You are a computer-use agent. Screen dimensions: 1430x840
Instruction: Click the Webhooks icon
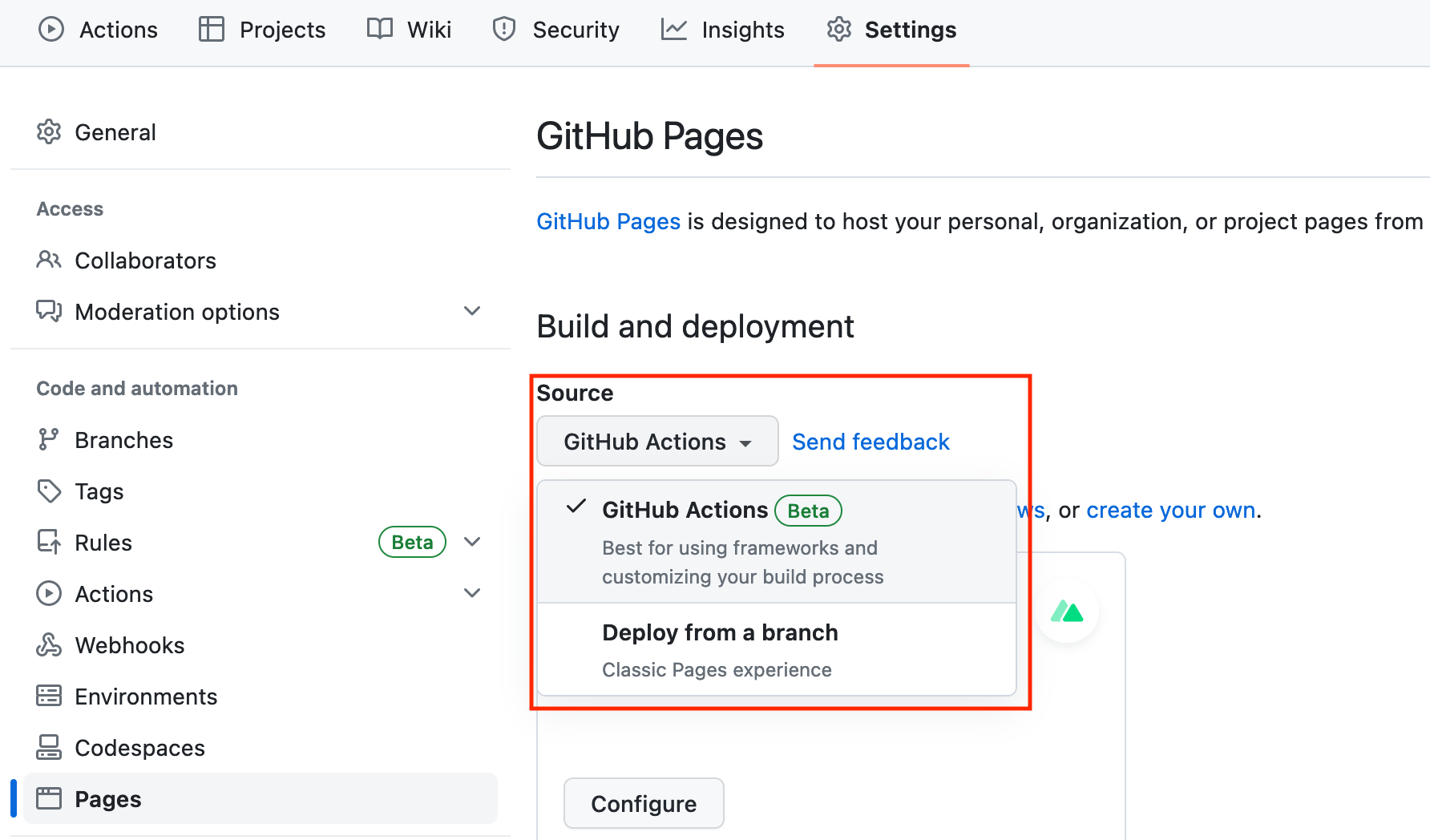49,644
